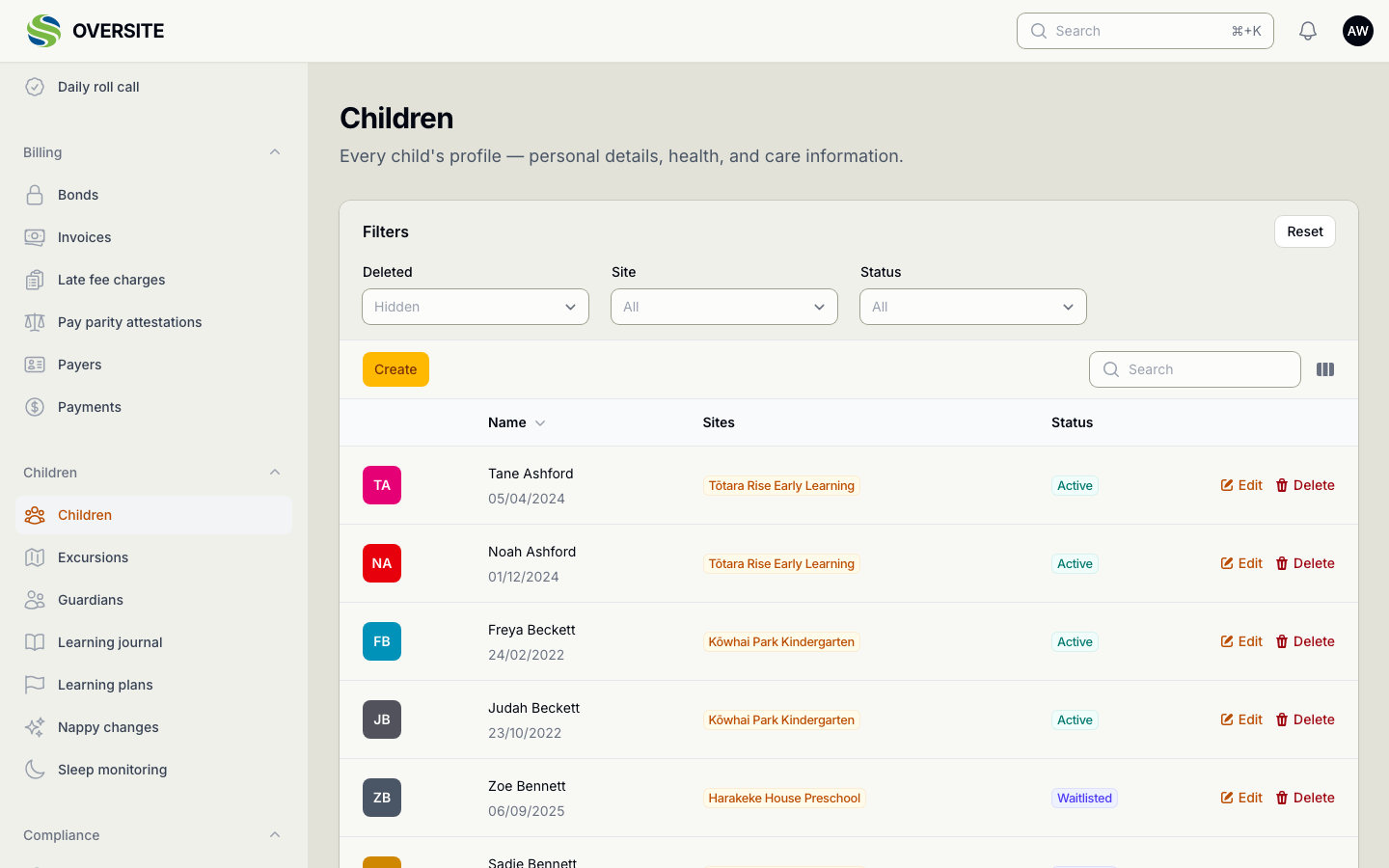1389x868 pixels.
Task: Click Harakeke House Preschool tag
Action: [784, 798]
